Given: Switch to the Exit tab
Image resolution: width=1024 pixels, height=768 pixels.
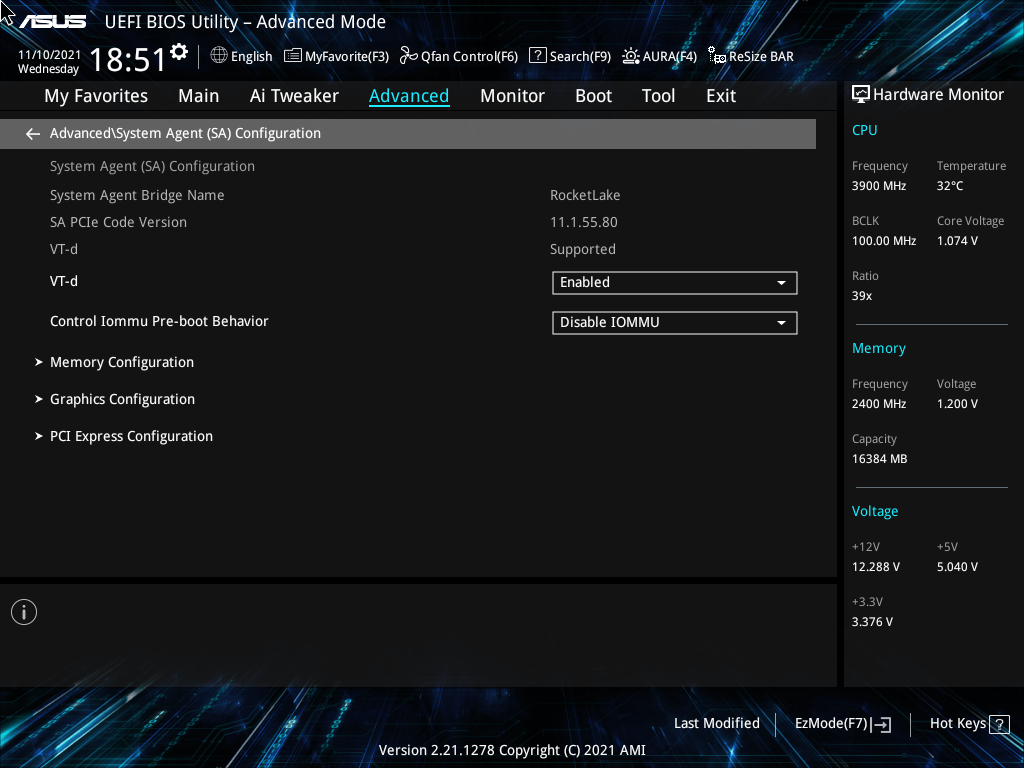Looking at the screenshot, I should 721,96.
